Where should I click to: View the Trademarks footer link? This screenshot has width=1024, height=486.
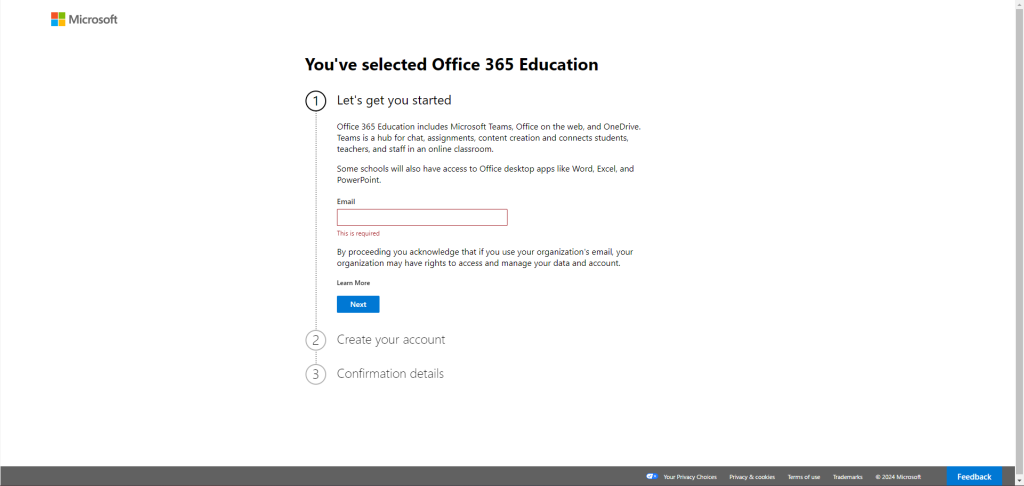point(847,477)
